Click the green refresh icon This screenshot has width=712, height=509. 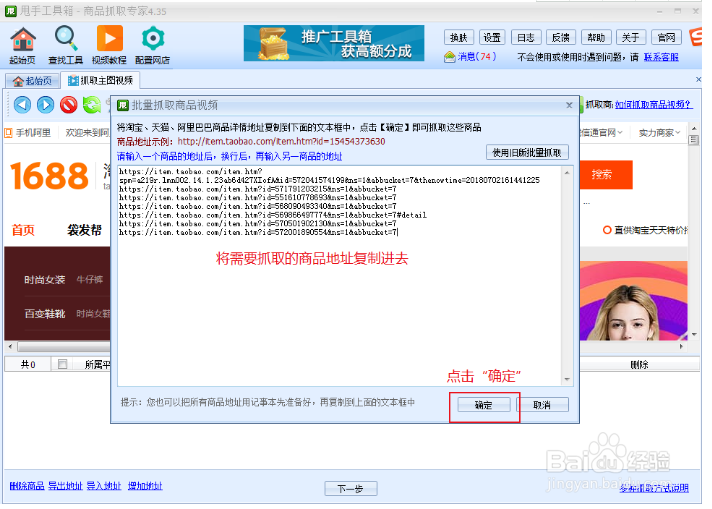tap(92, 105)
